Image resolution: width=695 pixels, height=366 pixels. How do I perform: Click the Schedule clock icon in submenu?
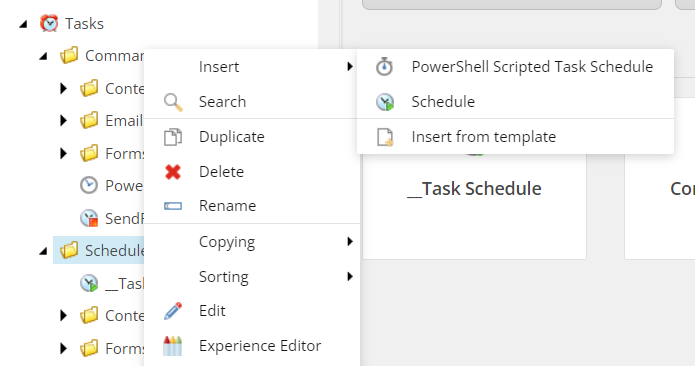[385, 102]
